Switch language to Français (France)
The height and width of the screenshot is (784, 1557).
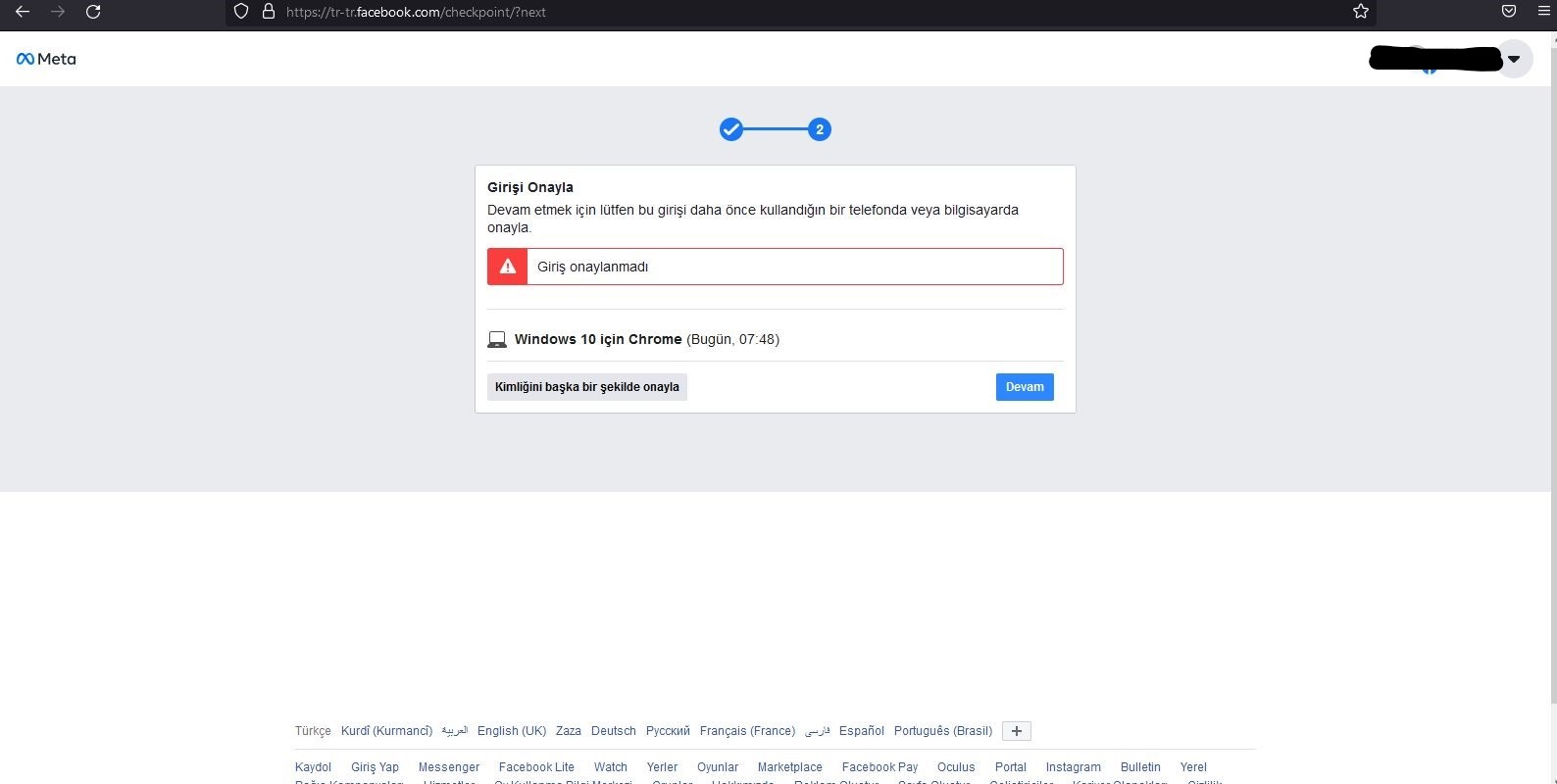point(747,731)
